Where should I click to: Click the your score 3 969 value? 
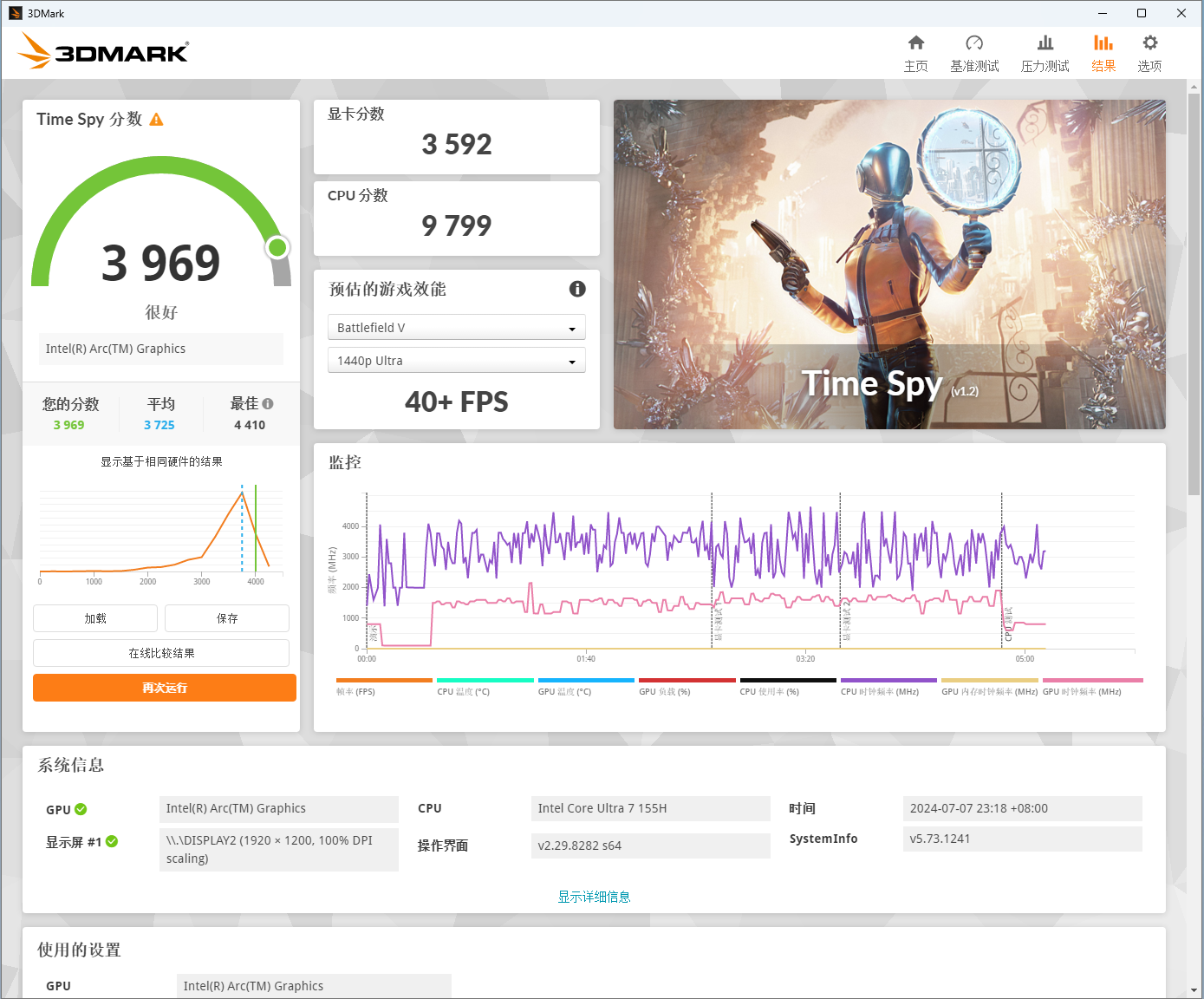tap(69, 425)
